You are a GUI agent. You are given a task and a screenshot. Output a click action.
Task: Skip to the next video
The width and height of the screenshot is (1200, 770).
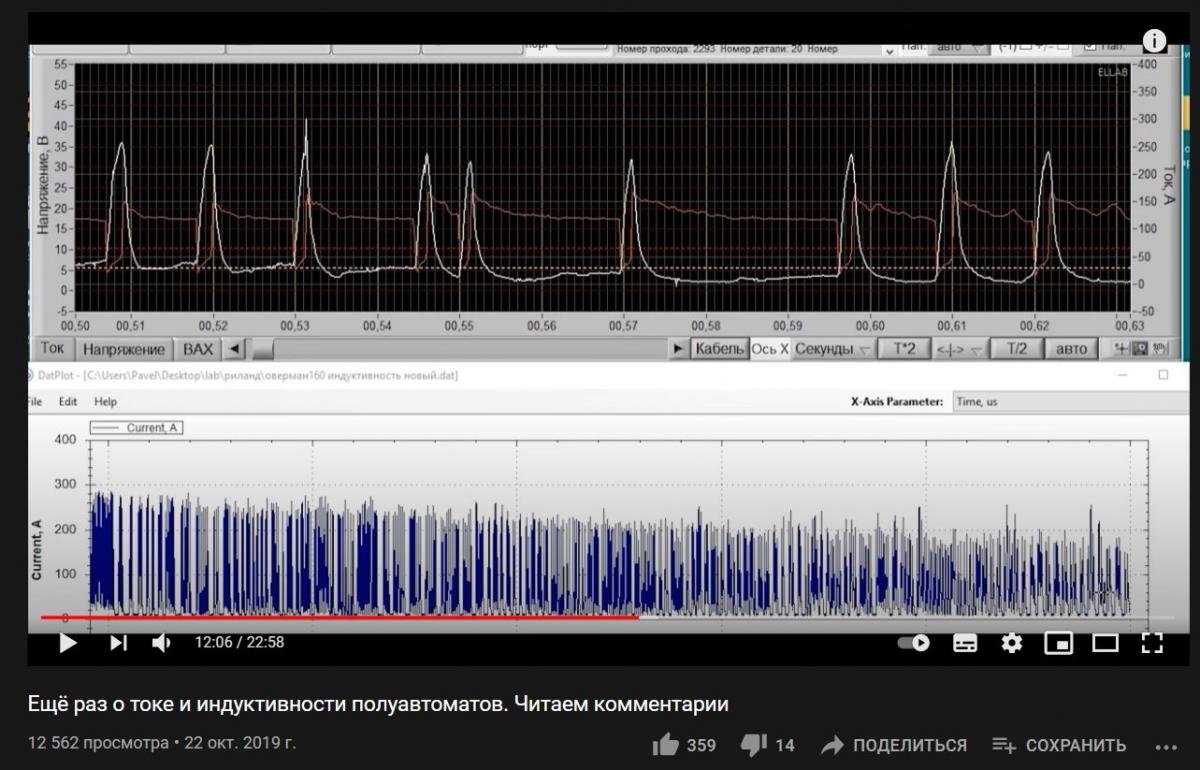118,643
